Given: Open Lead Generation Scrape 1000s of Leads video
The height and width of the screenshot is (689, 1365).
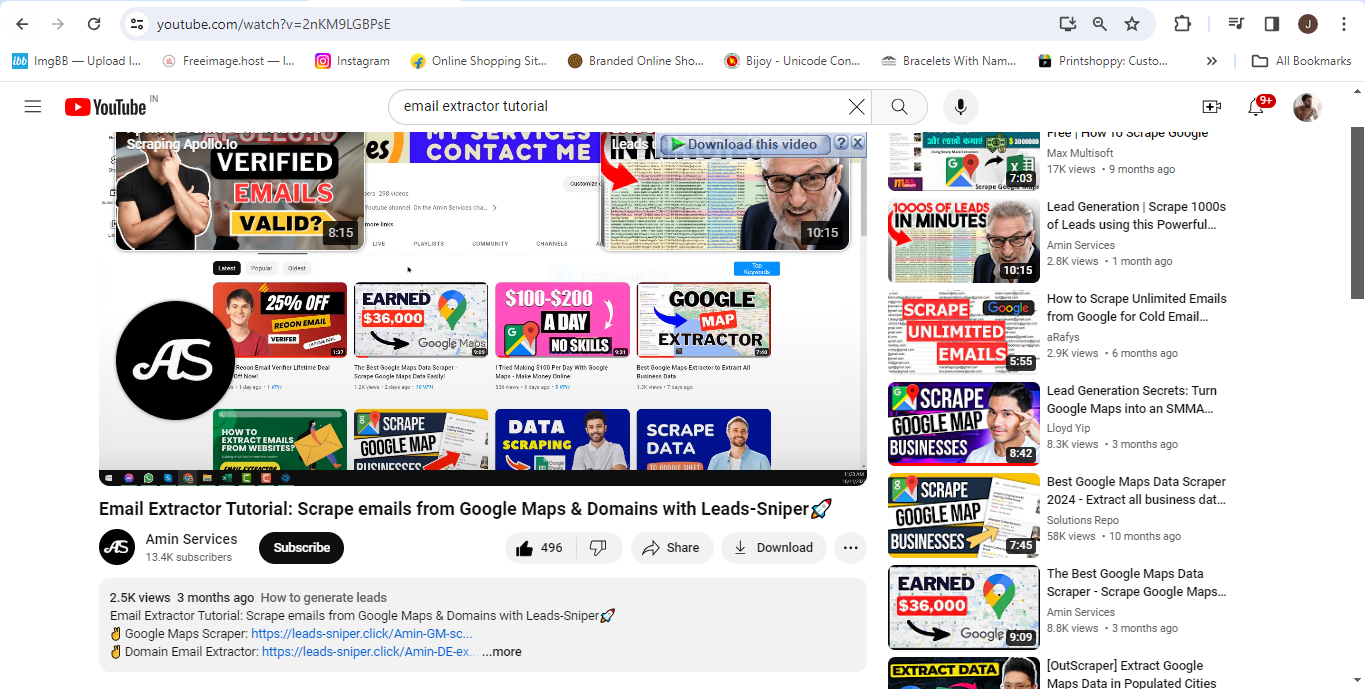Looking at the screenshot, I should 1136,216.
